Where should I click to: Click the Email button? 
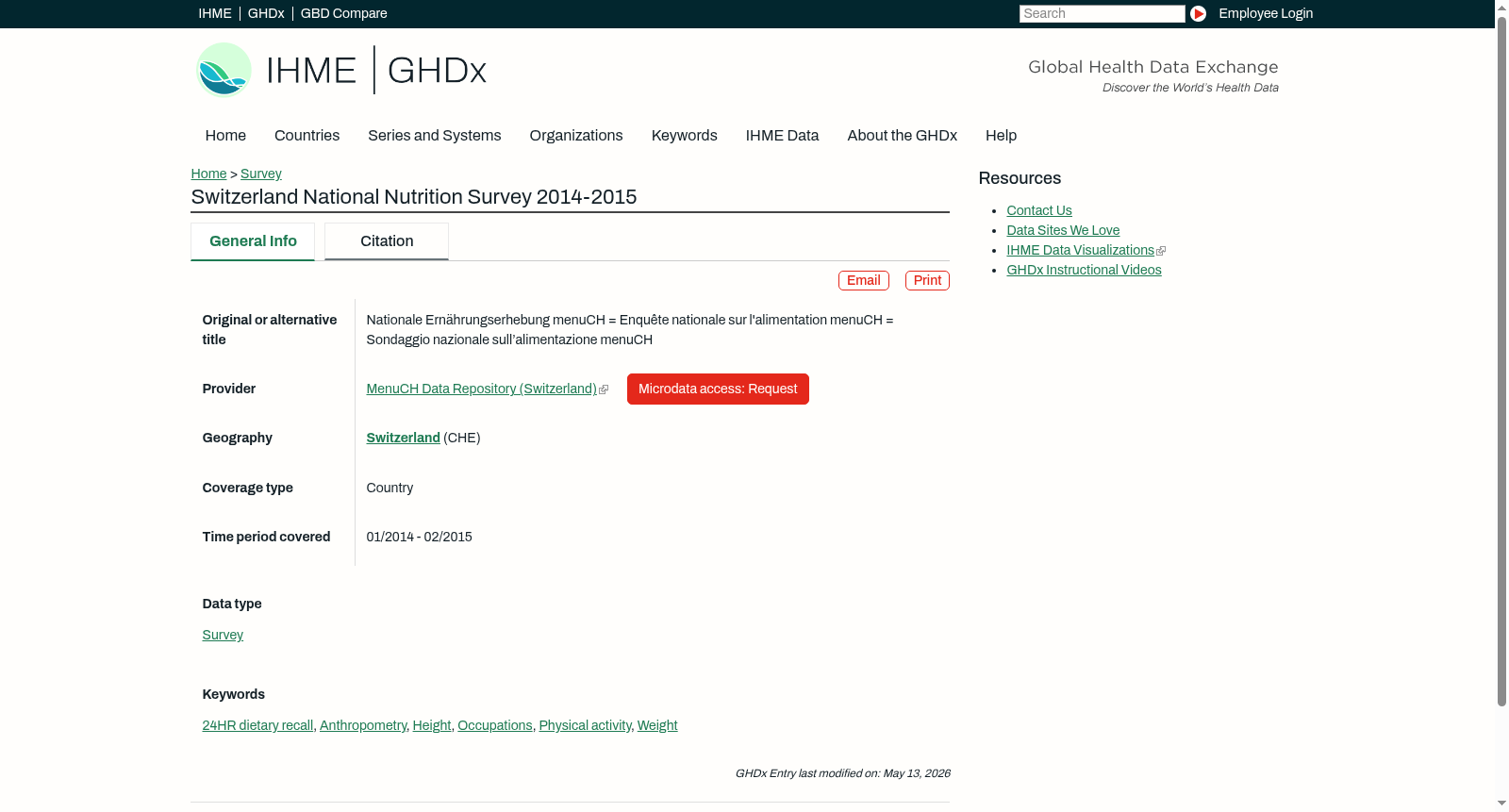pos(864,280)
